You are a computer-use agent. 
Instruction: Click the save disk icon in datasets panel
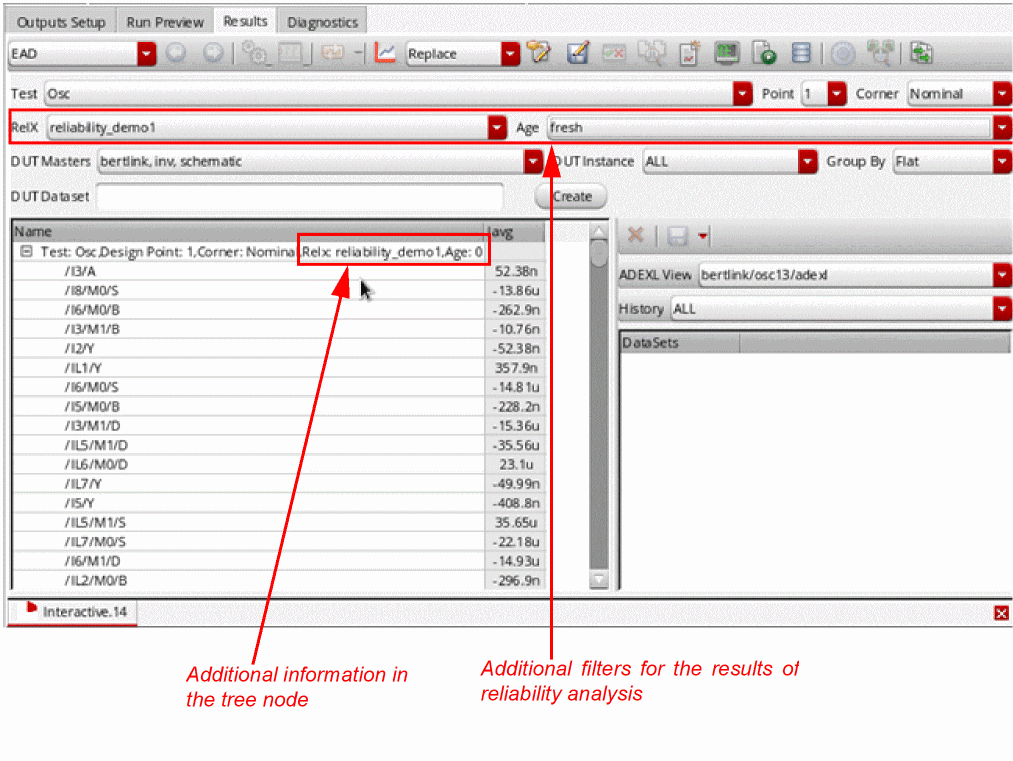click(x=676, y=236)
